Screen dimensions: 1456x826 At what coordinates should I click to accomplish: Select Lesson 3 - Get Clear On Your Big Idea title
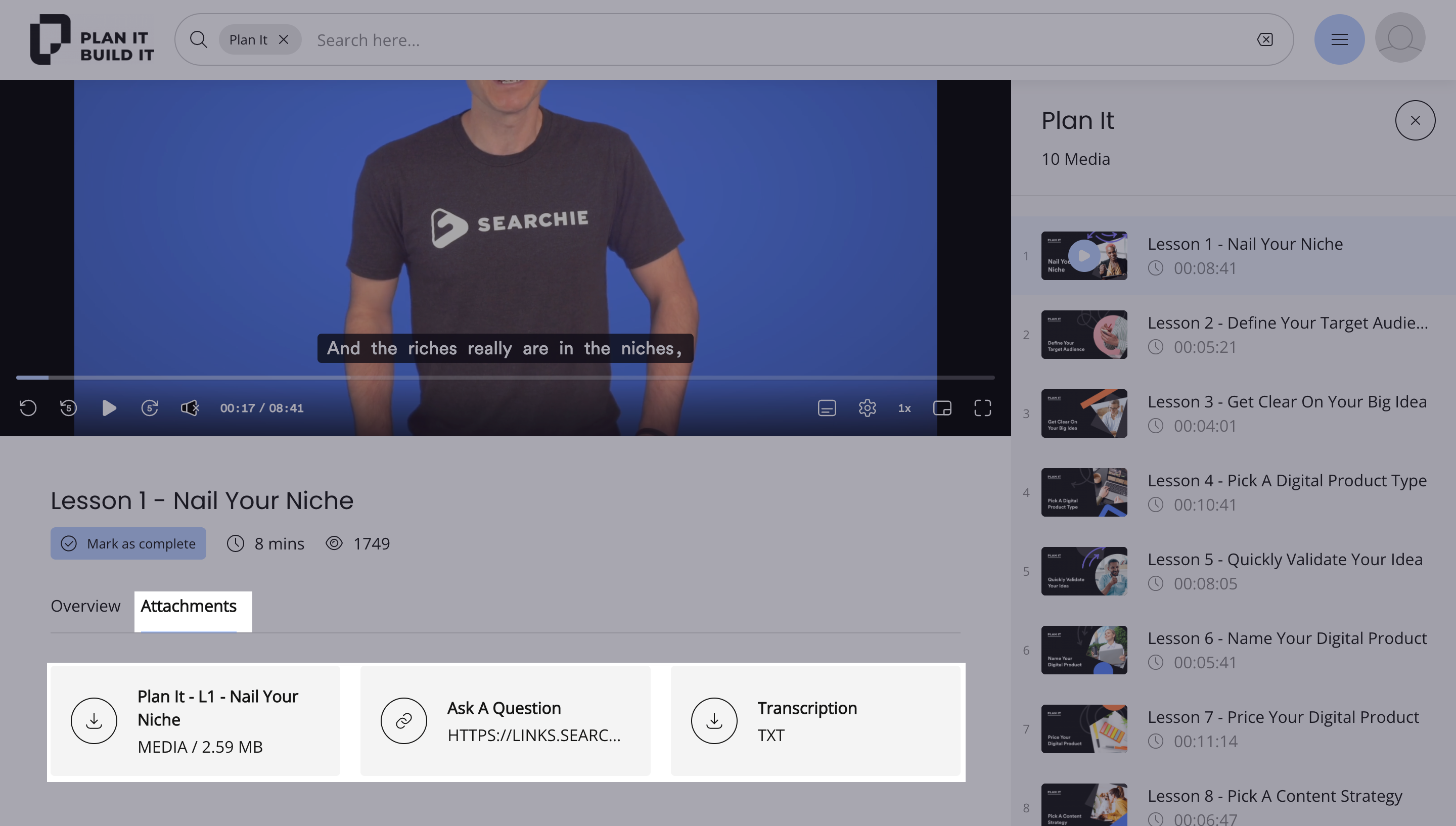point(1287,402)
